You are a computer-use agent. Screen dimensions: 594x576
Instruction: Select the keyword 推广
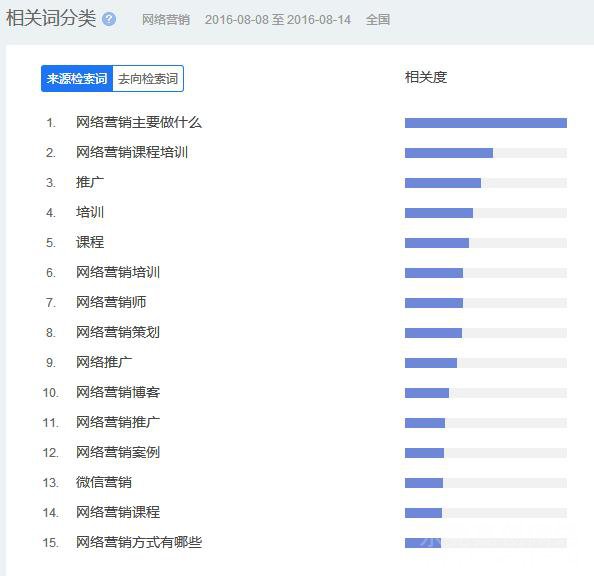pyautogui.click(x=90, y=182)
